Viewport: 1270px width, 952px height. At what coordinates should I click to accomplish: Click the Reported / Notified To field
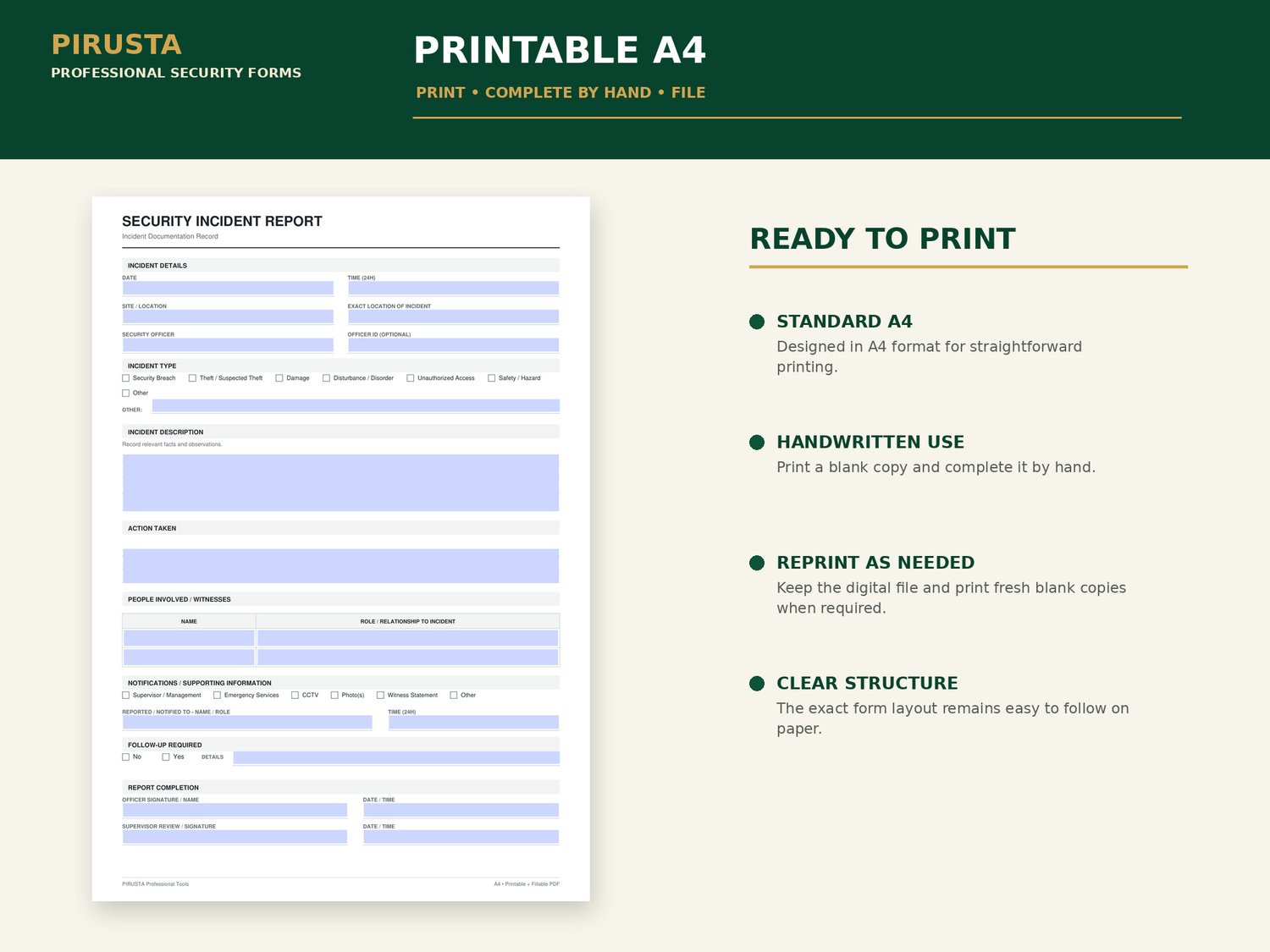click(247, 723)
